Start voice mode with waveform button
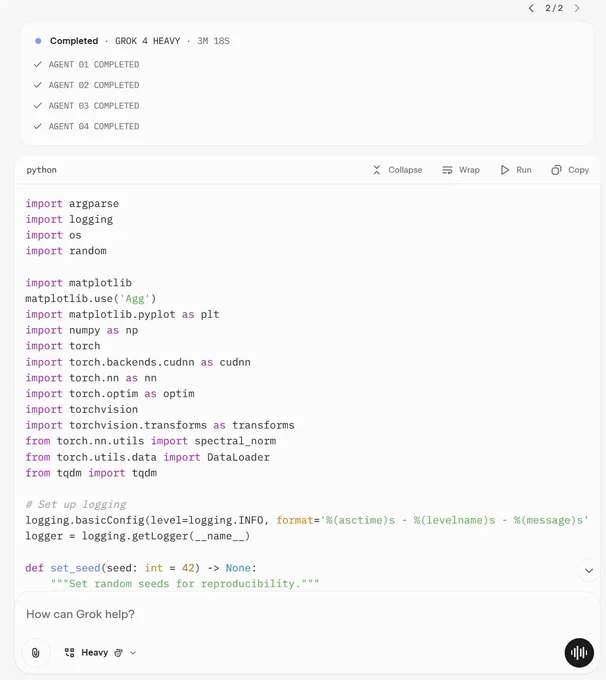 (579, 653)
